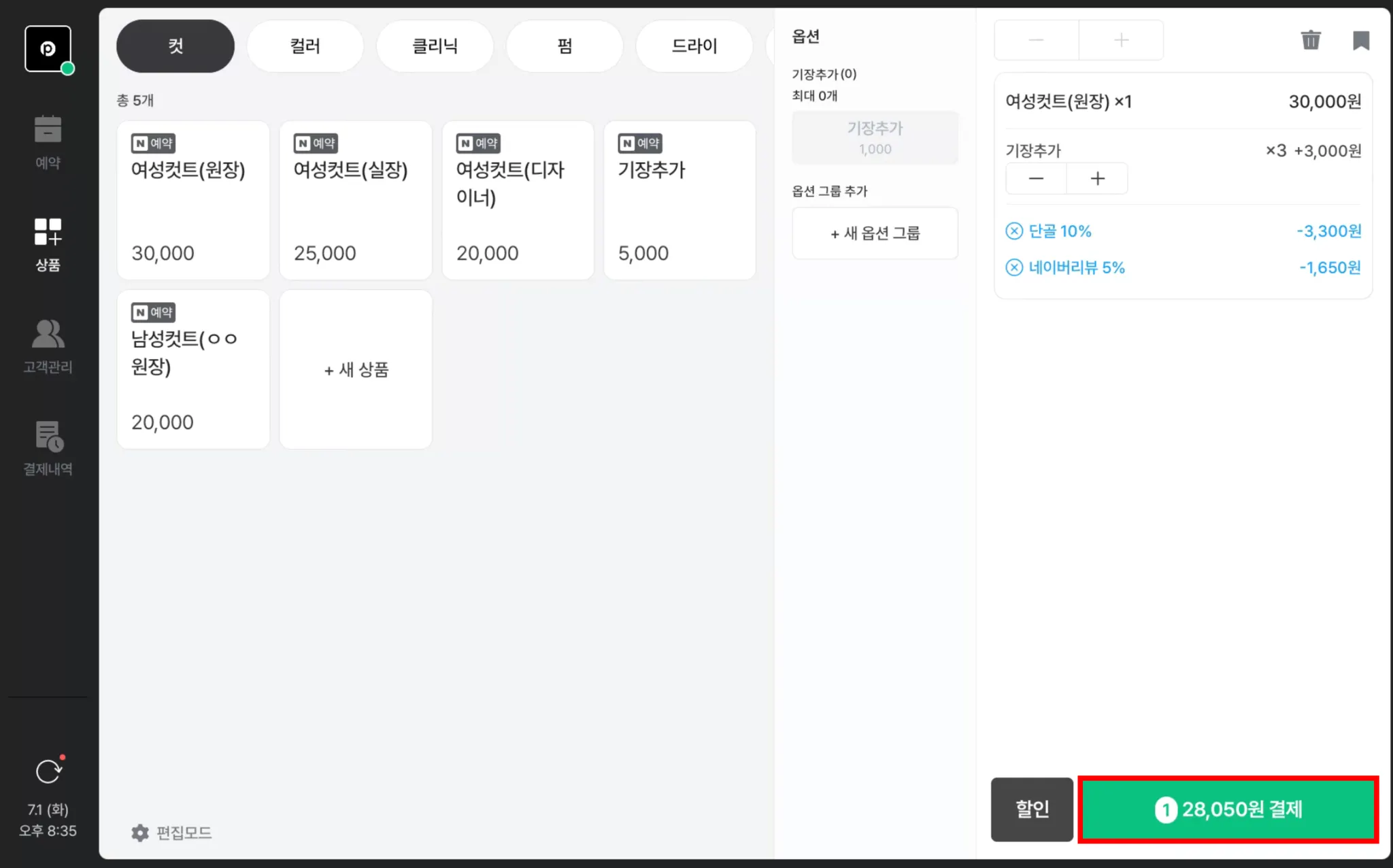The image size is (1393, 868).
Task: Open the 결제내역 payment history icon
Action: pyautogui.click(x=48, y=448)
